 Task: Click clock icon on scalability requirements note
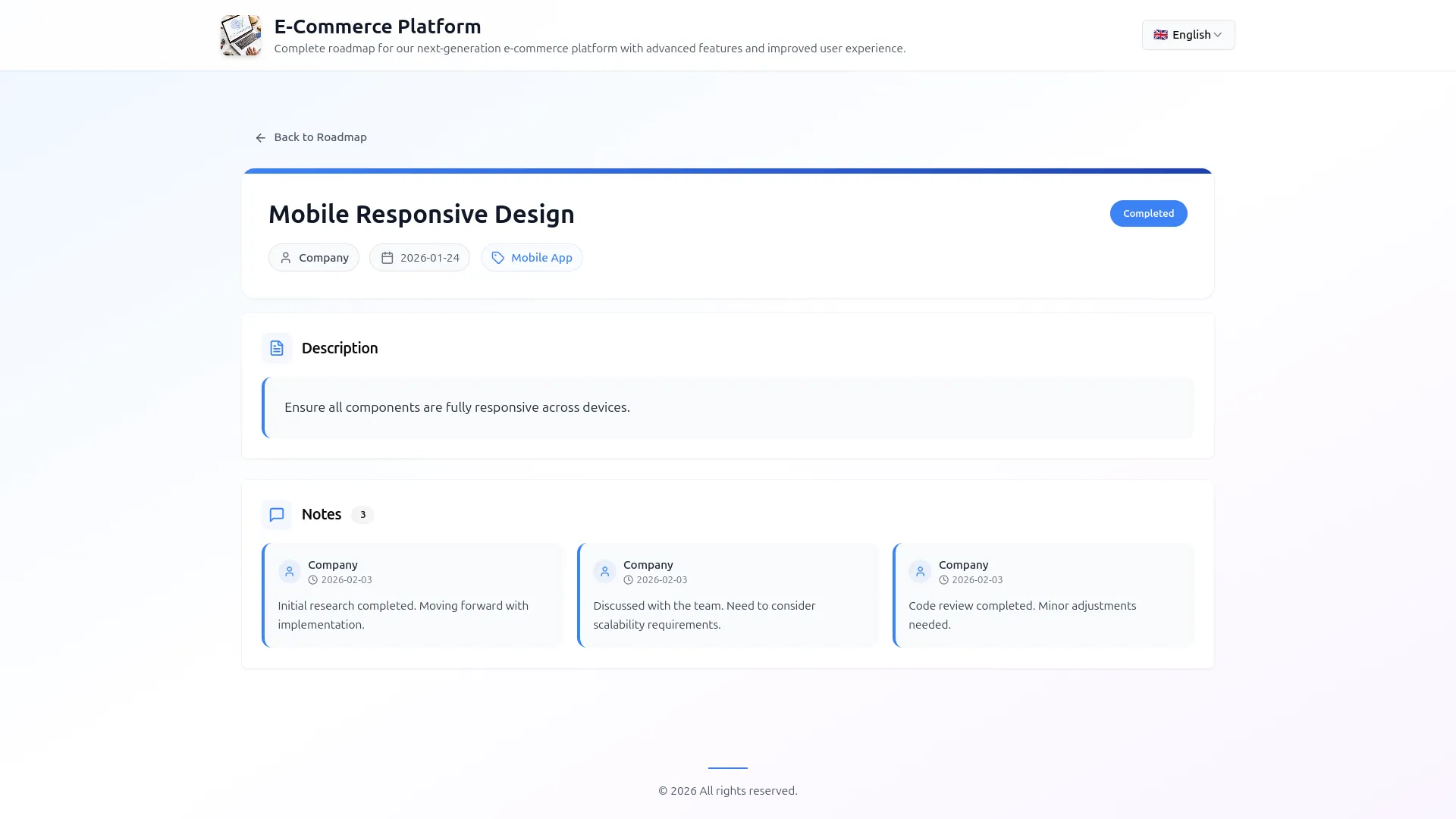pos(628,580)
